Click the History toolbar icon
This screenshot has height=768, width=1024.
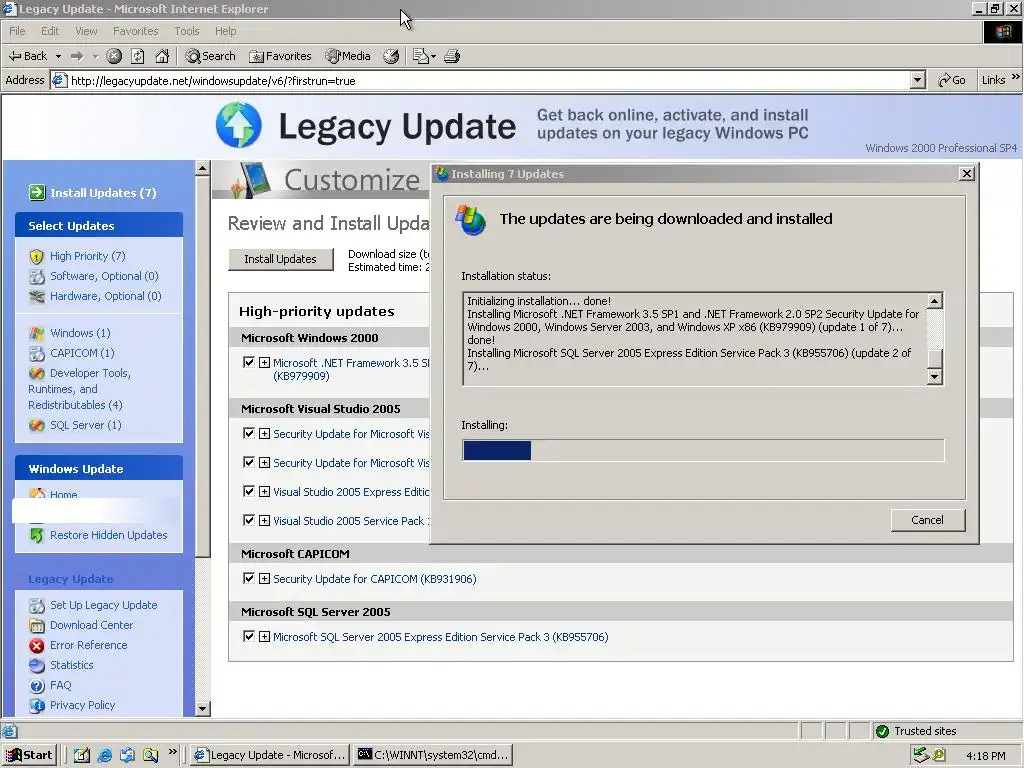click(x=391, y=56)
